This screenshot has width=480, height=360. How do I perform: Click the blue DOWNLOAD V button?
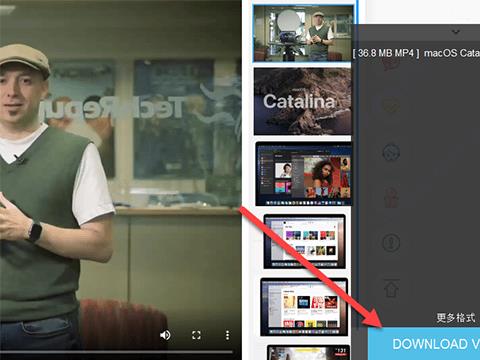[424, 344]
